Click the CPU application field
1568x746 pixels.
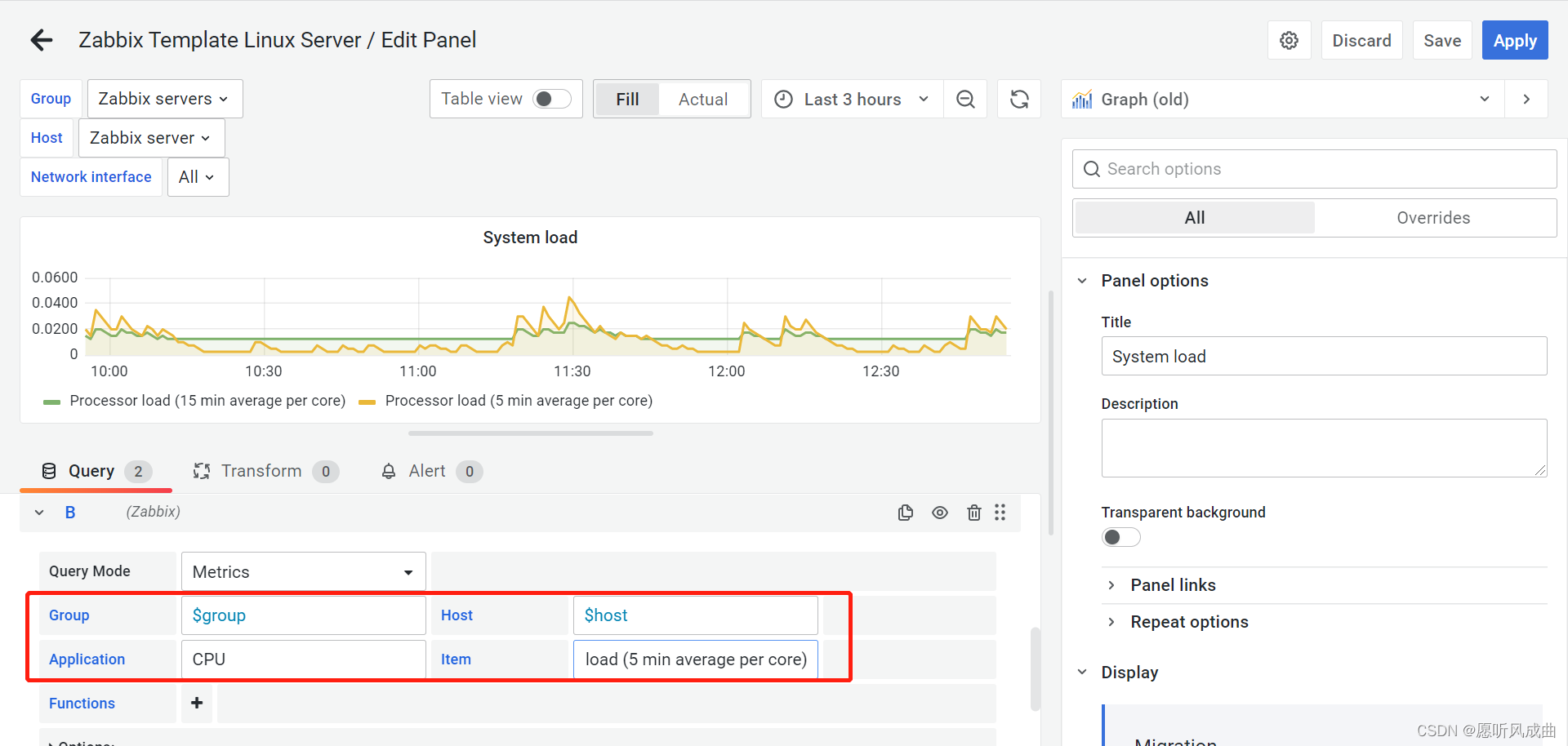303,659
